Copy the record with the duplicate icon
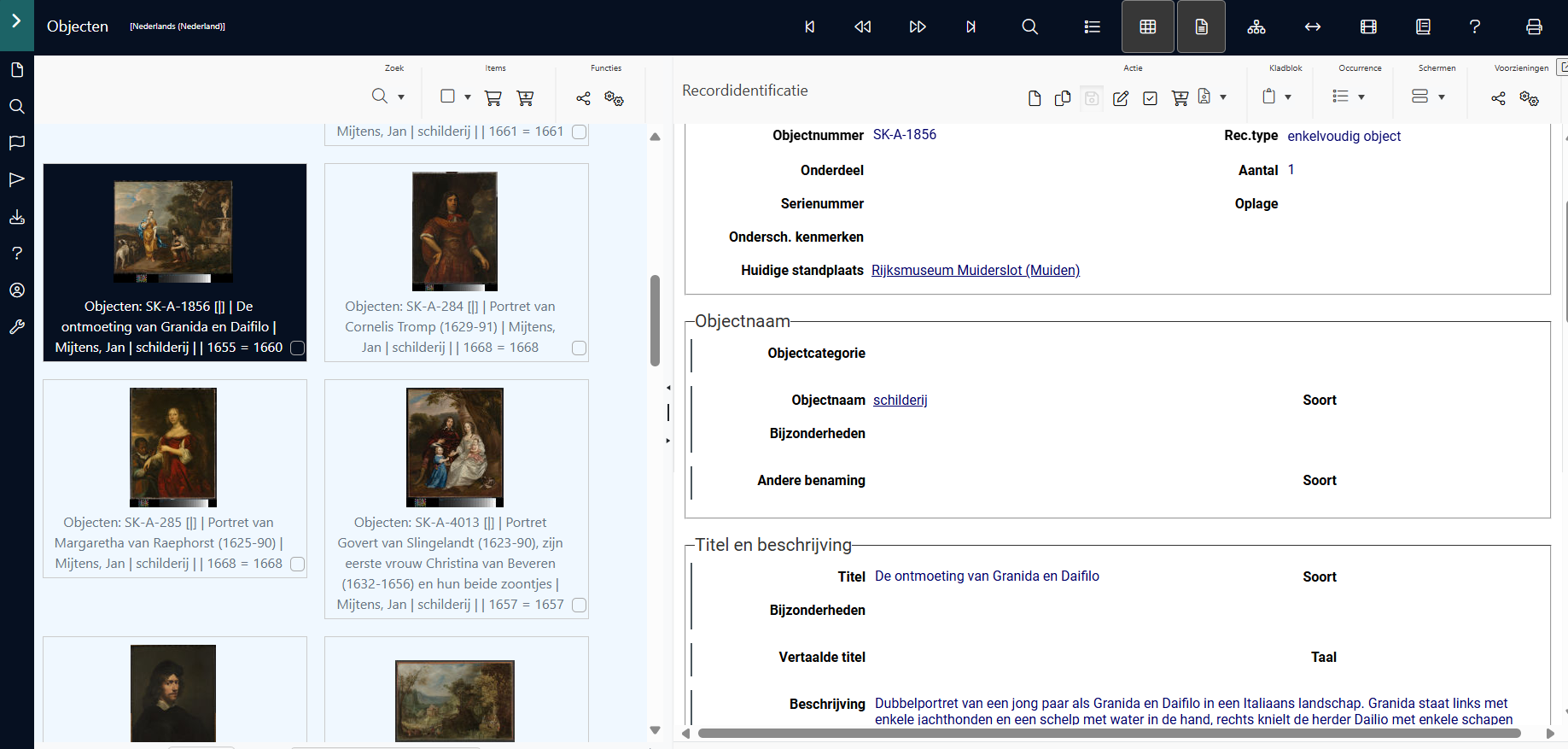1568x749 pixels. click(x=1063, y=98)
